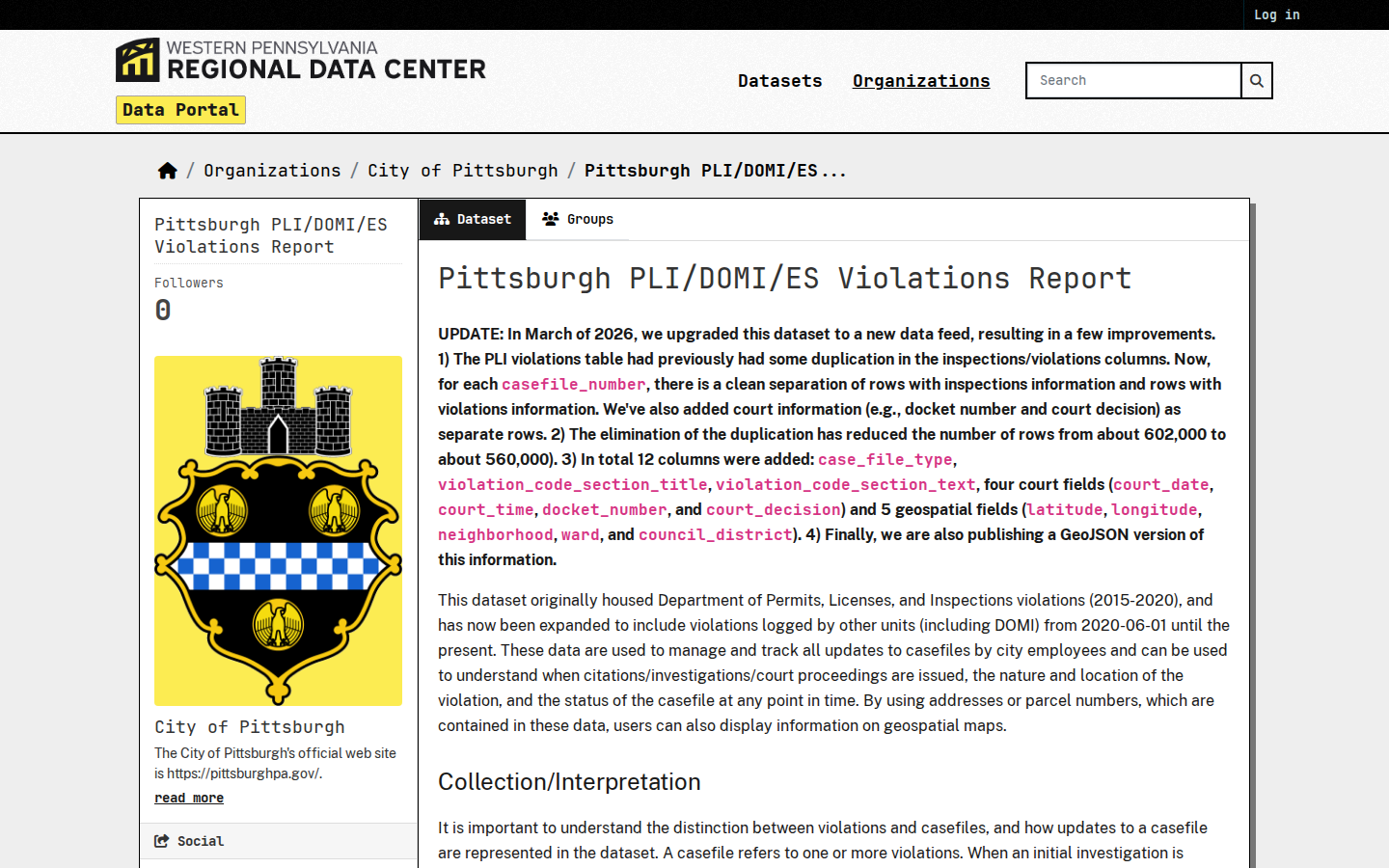Click the Followers label
Screen dimensions: 1389x868
189,283
